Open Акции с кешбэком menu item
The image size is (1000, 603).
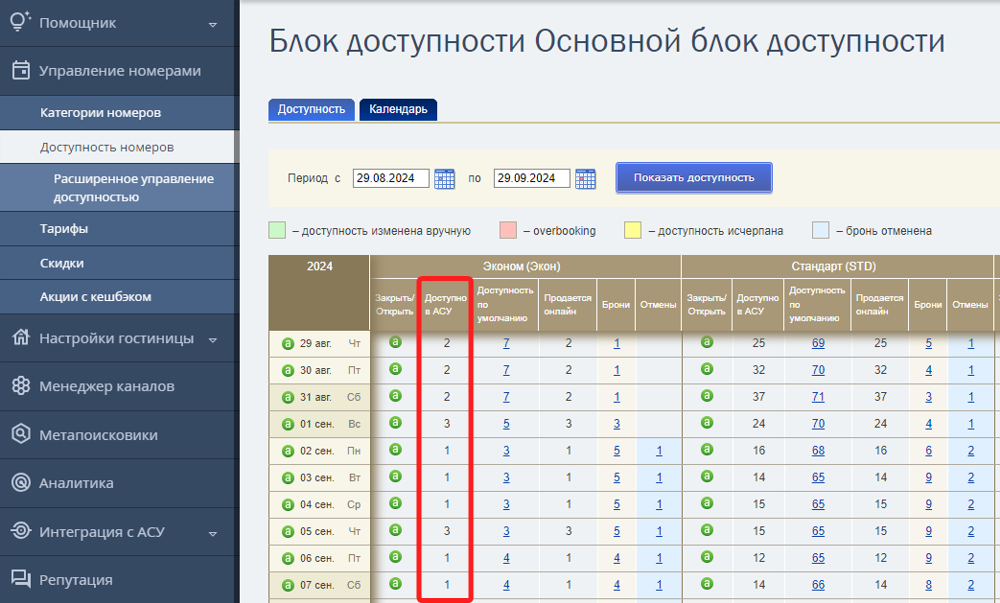tap(118, 297)
